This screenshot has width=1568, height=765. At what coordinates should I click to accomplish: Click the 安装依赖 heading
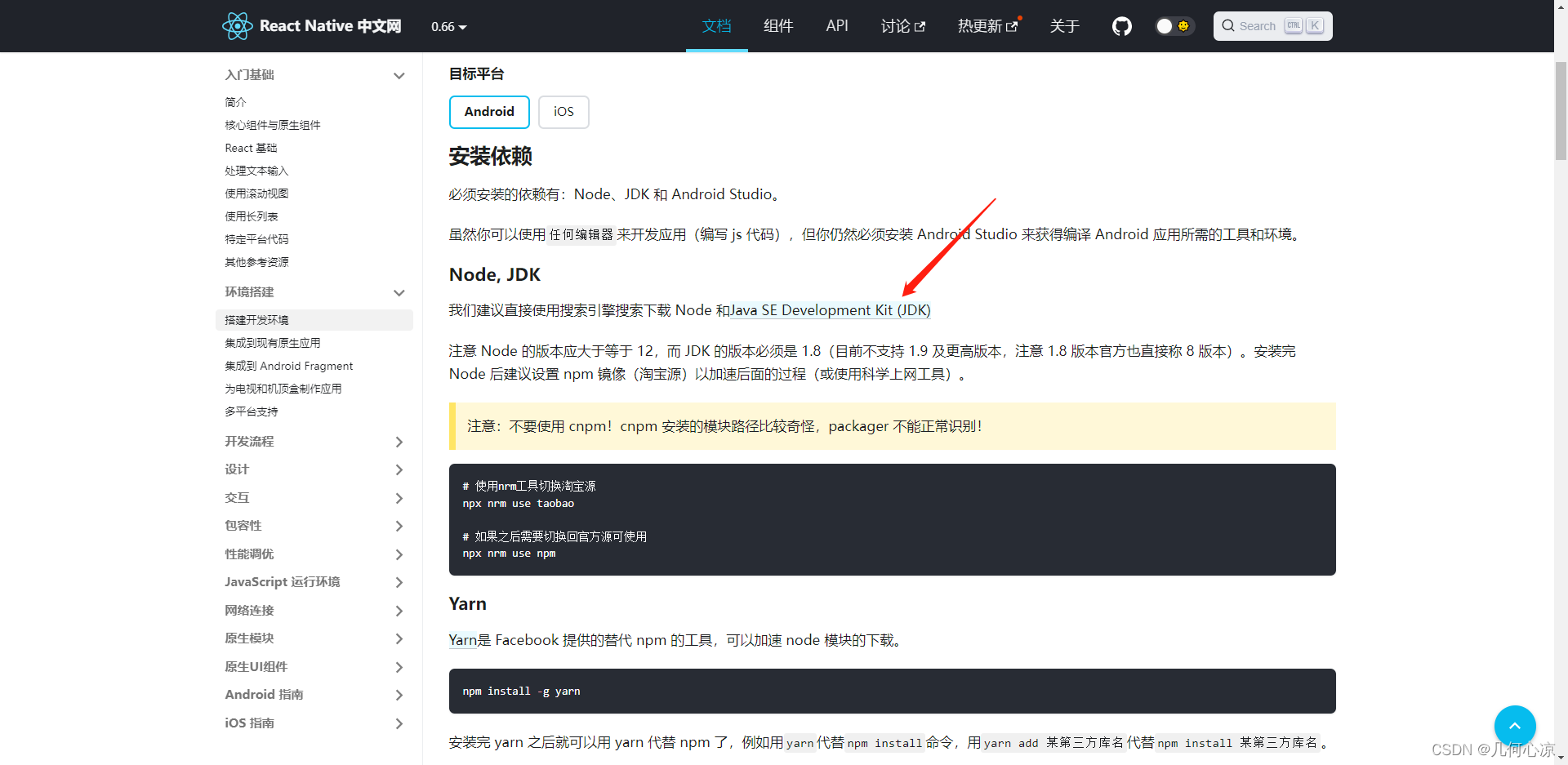(x=490, y=156)
